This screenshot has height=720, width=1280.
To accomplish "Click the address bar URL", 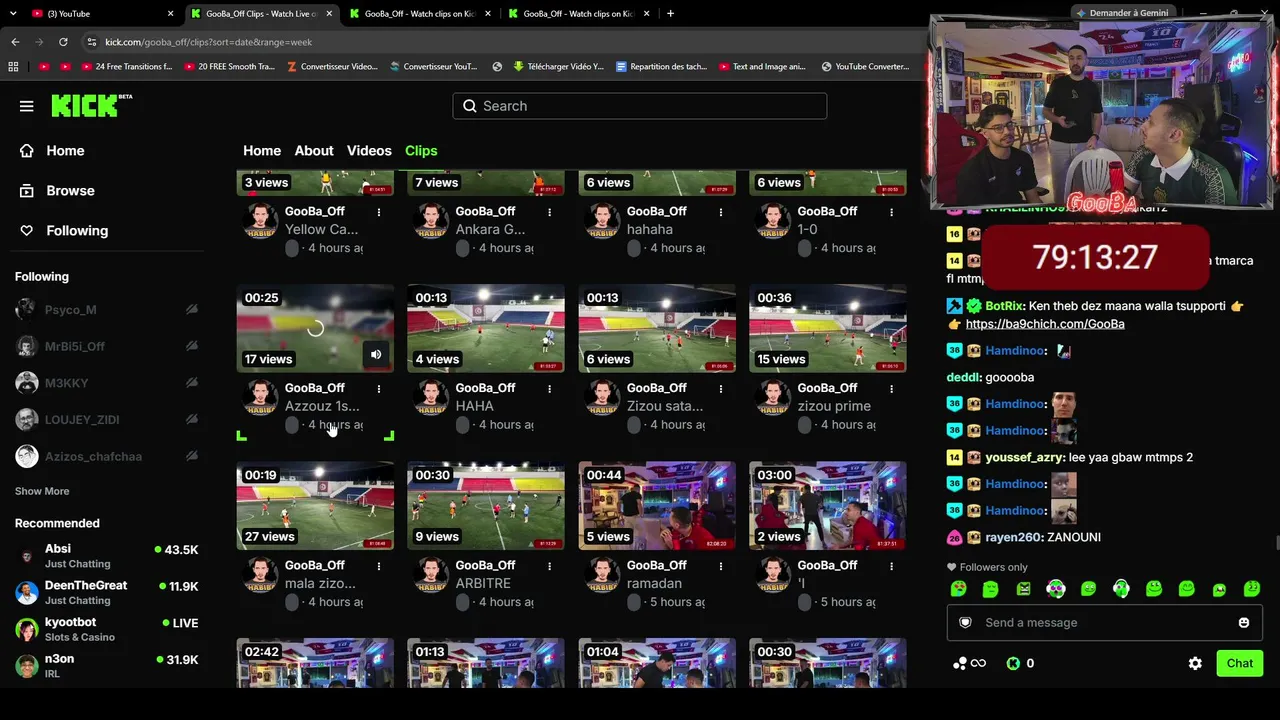I will (209, 42).
